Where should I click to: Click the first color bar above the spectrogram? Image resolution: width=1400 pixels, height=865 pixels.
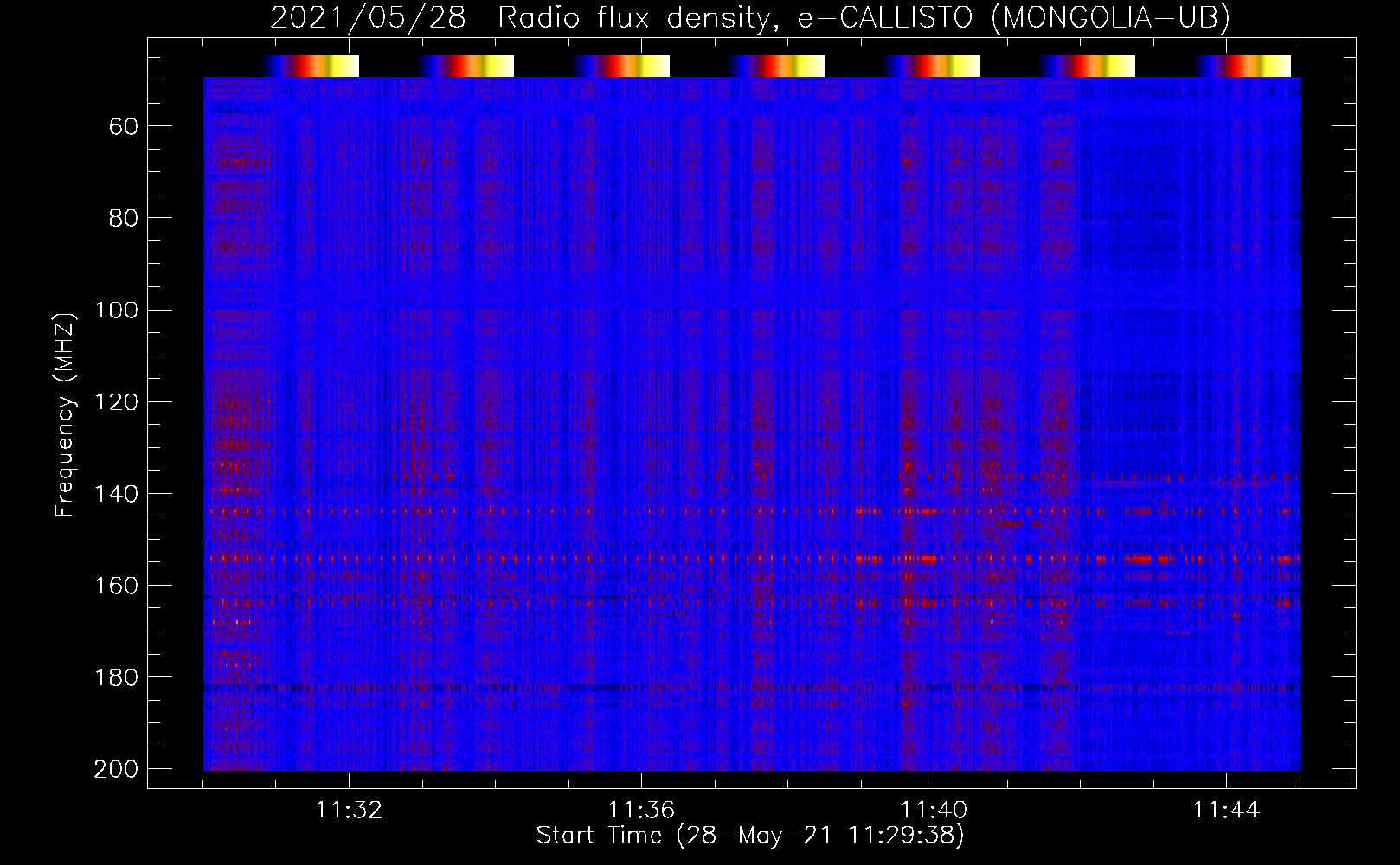311,66
